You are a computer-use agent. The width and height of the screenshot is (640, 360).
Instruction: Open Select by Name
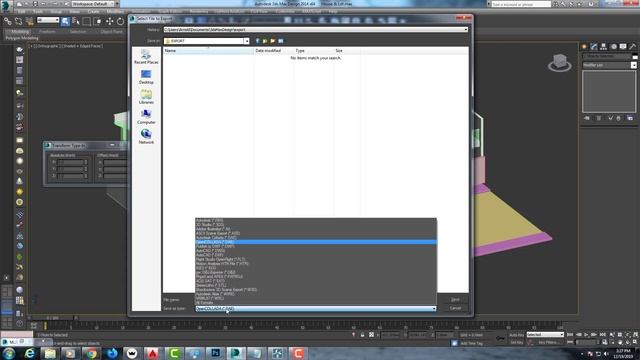[x=76, y=21]
